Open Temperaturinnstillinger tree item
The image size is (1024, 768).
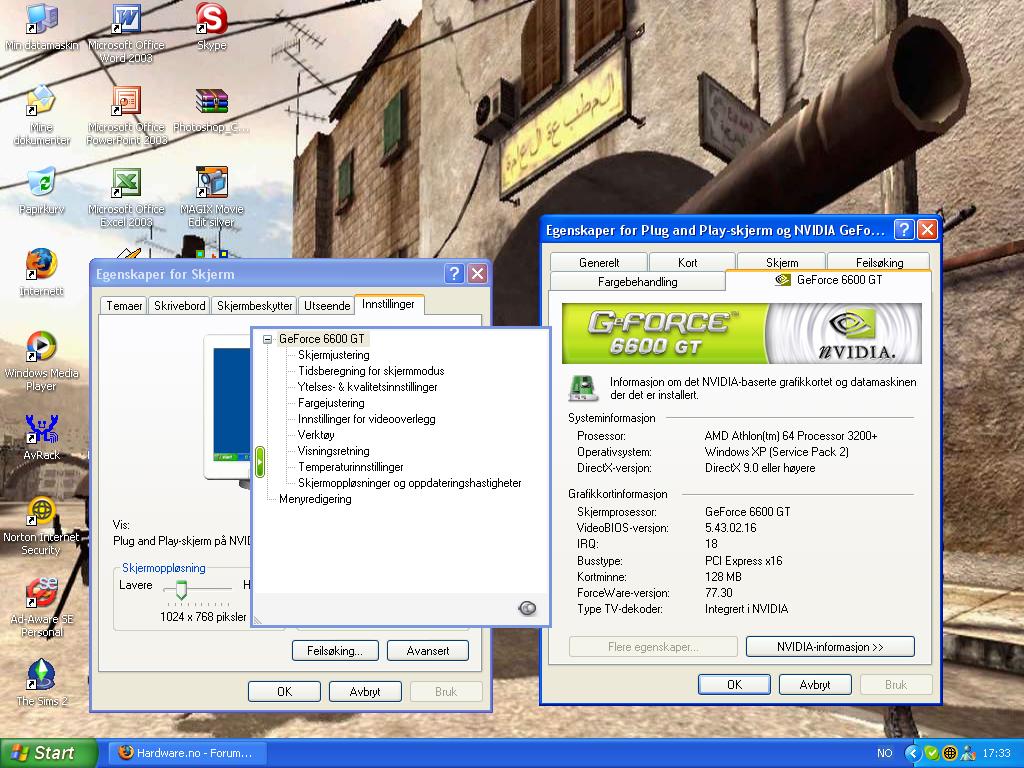point(351,467)
